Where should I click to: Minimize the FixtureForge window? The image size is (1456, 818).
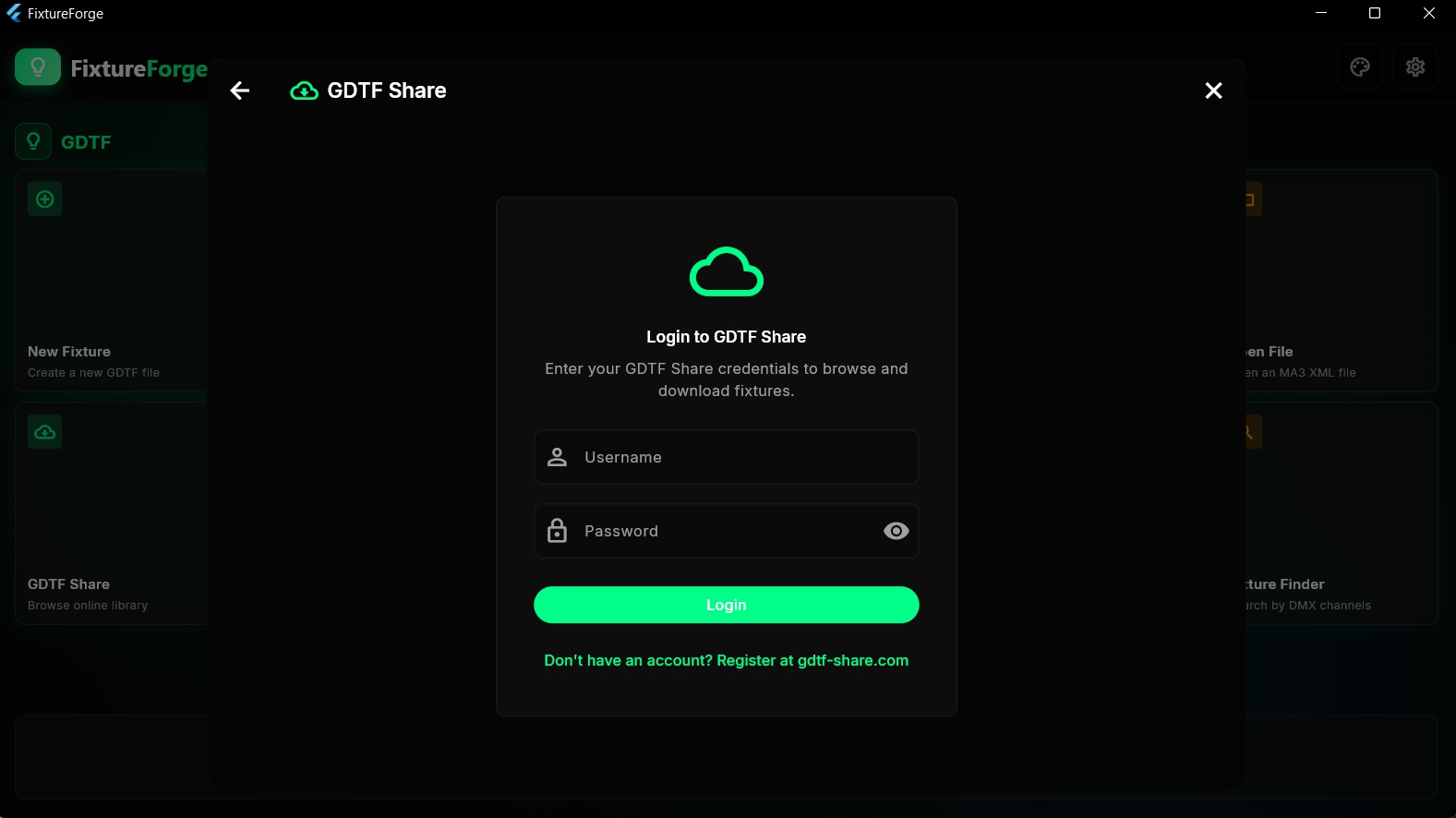pyautogui.click(x=1321, y=13)
